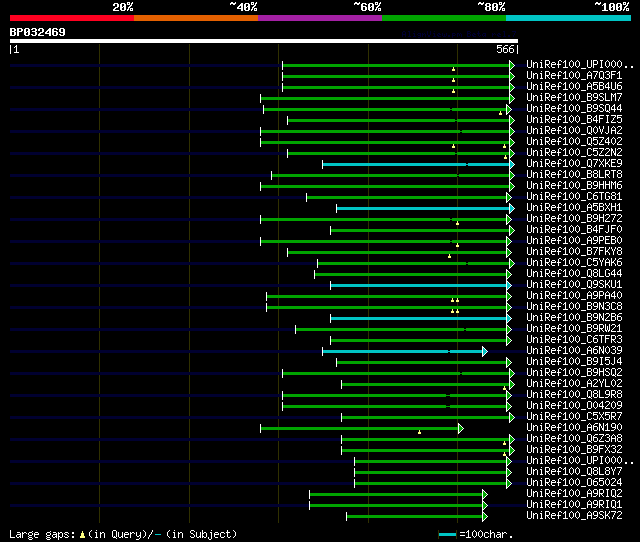Click the purple ~60% identity legend segment
This screenshot has width=640, height=542.
click(x=320, y=18)
